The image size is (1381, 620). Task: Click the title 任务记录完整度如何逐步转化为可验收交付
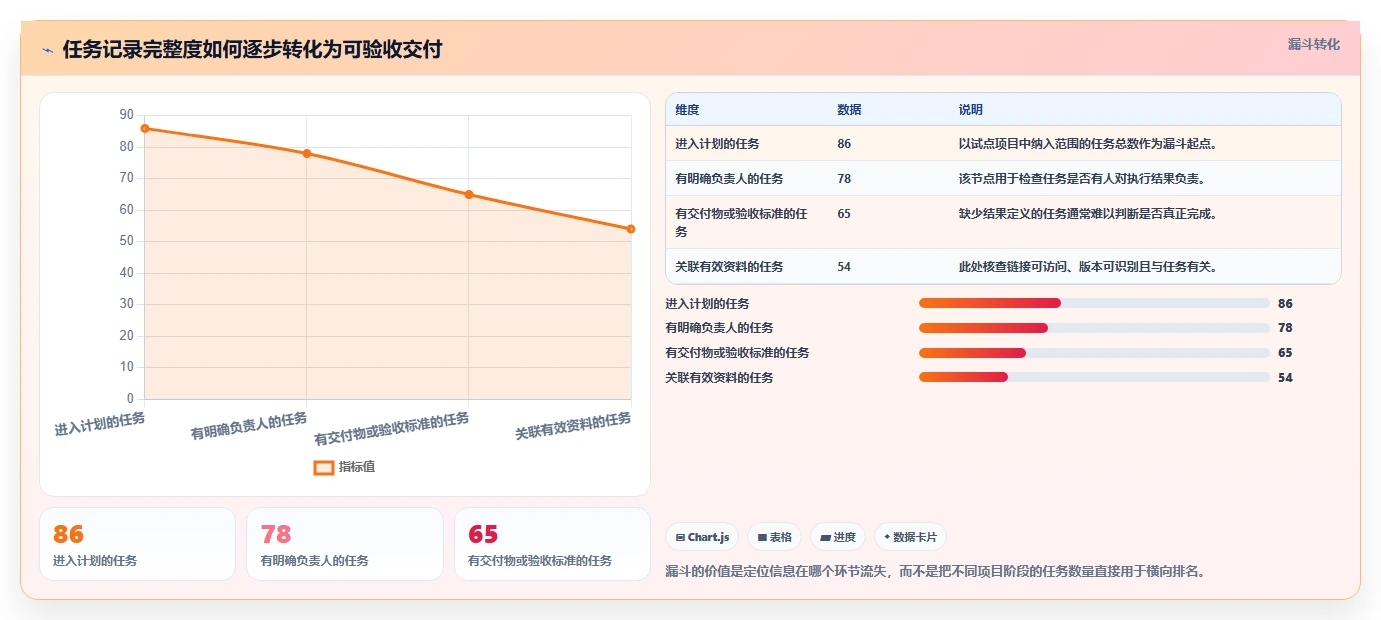pyautogui.click(x=252, y=50)
